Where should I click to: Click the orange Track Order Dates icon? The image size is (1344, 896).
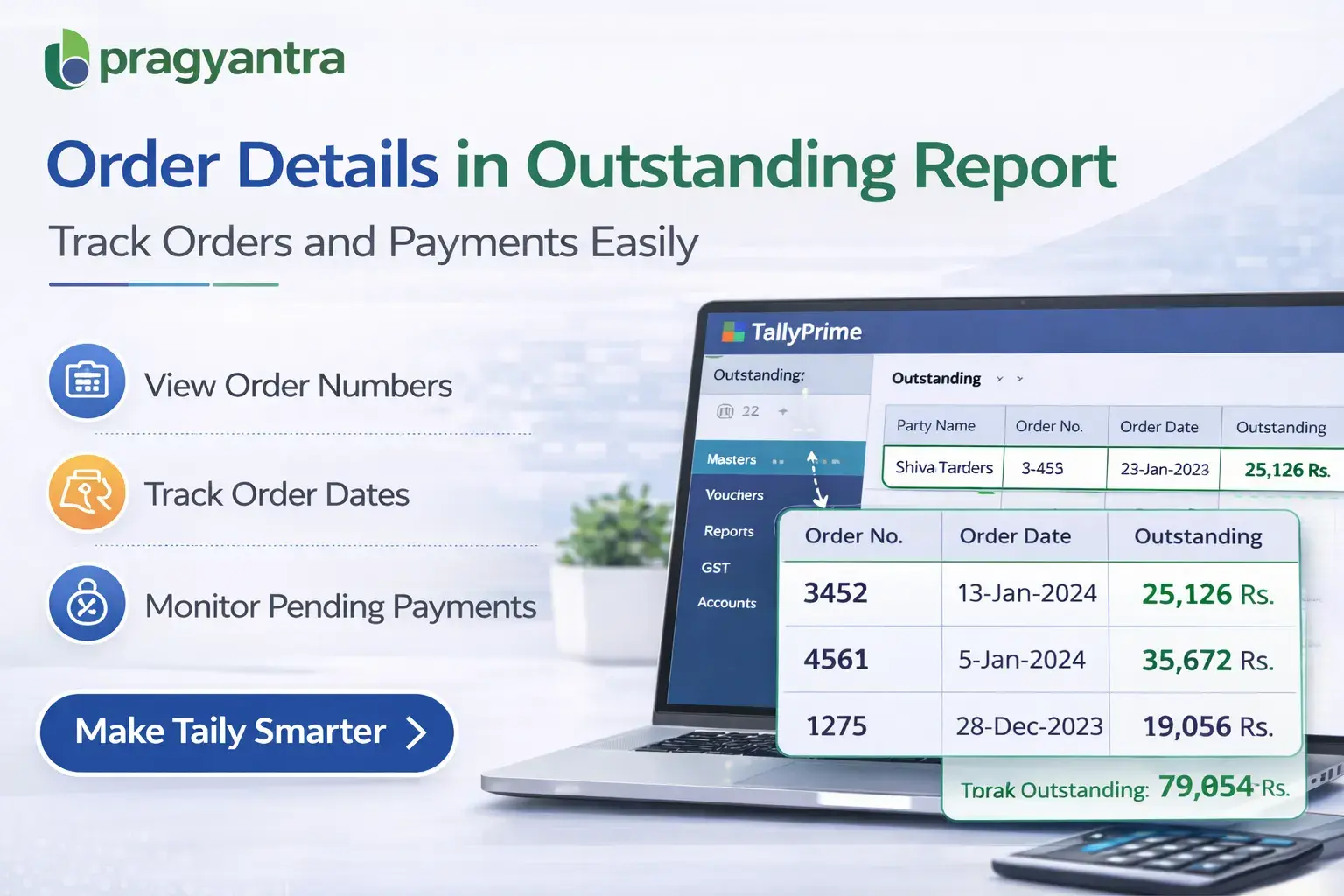click(86, 493)
